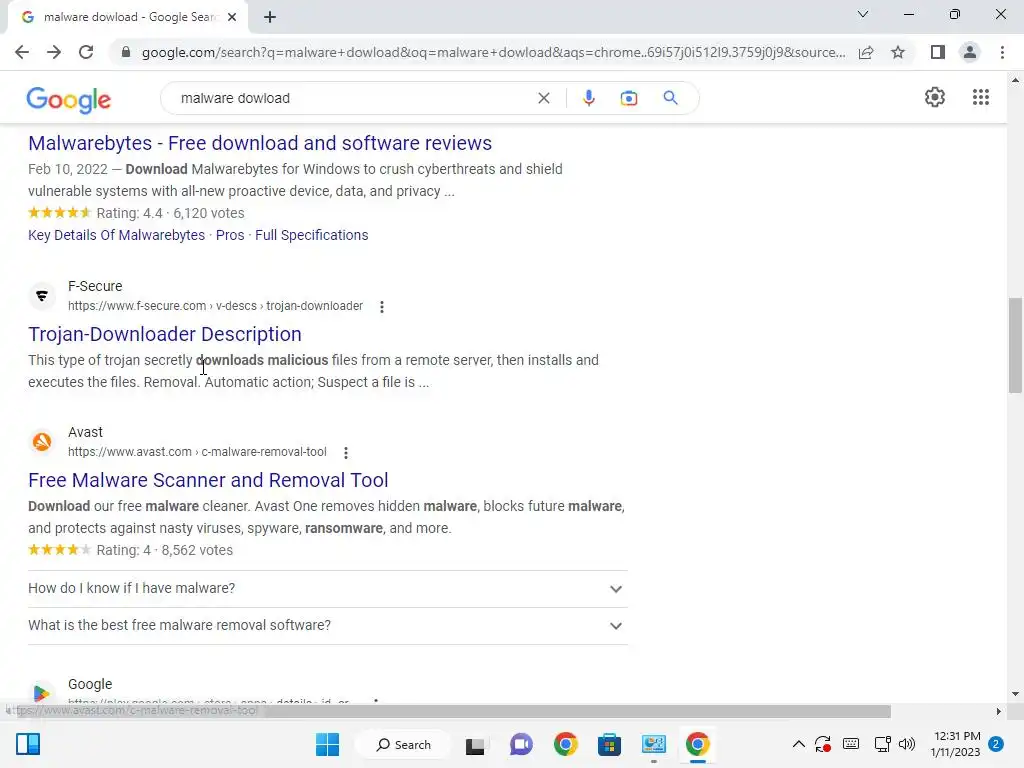This screenshot has height=768, width=1024.
Task: Open the Chrome profile menu
Action: pos(970,52)
